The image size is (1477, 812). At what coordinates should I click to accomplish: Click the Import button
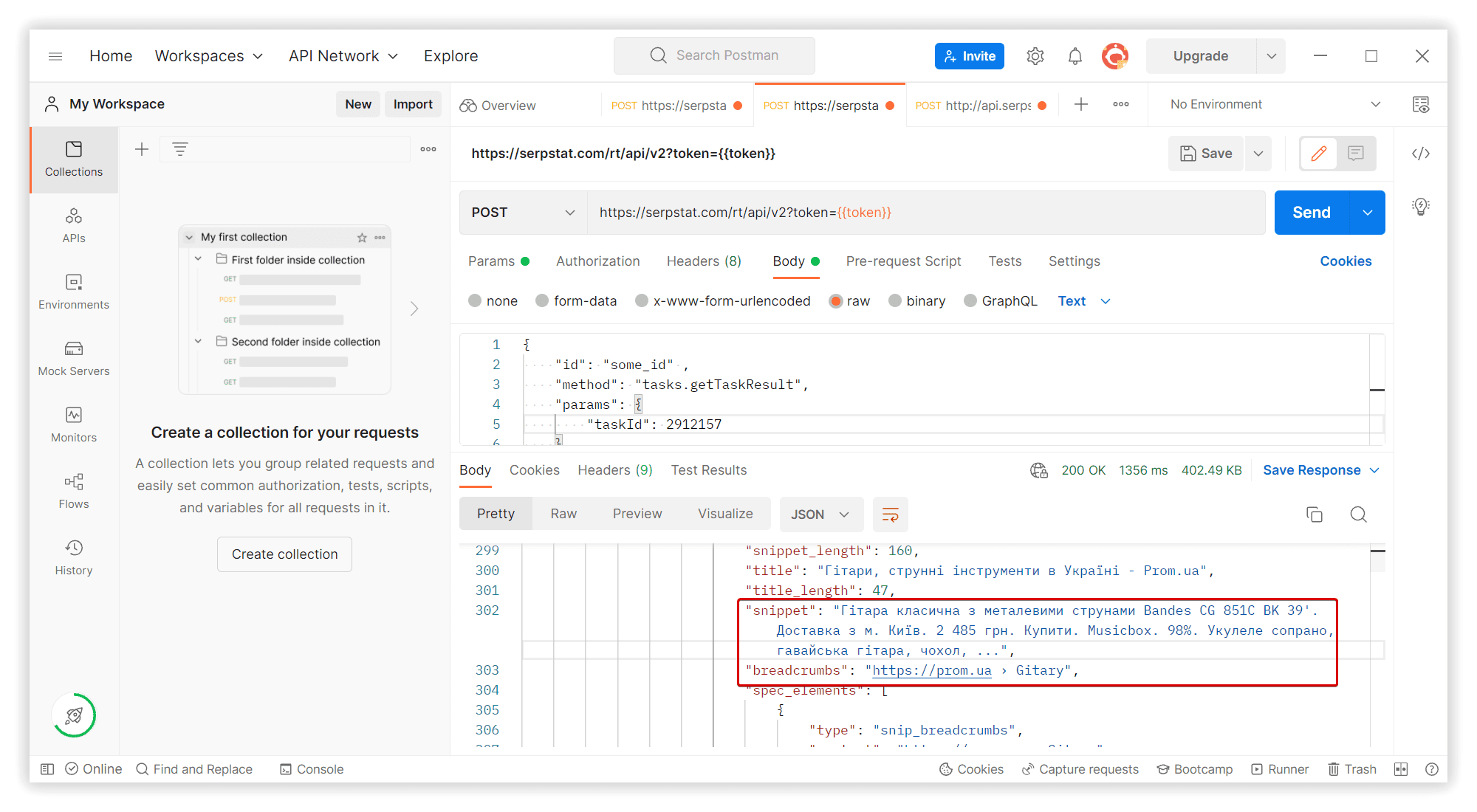(x=413, y=104)
